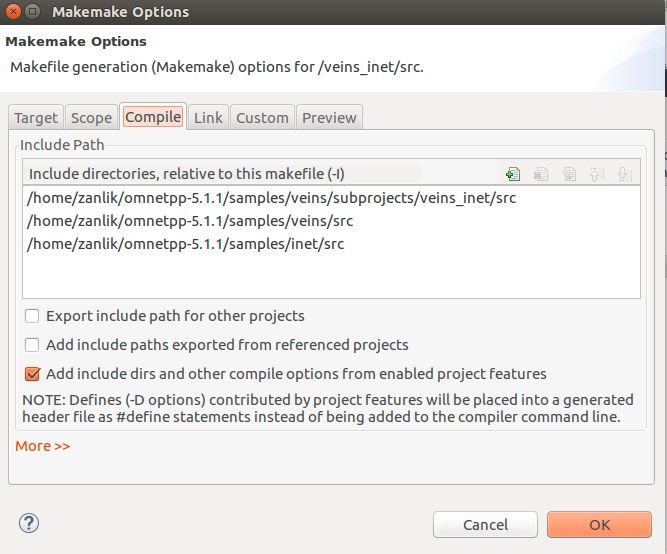Viewport: 667px width, 554px height.
Task: Enable Export include path for other projects
Action: 33,316
